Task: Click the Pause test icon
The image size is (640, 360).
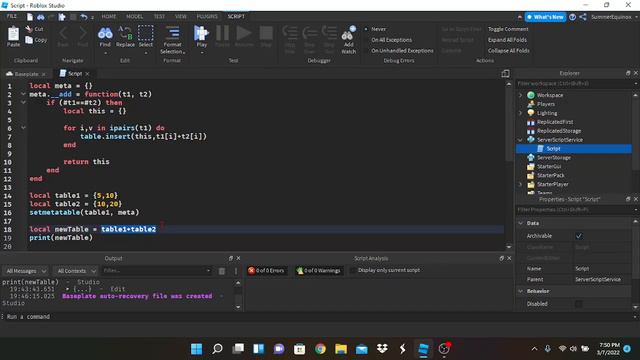Action: [222, 33]
